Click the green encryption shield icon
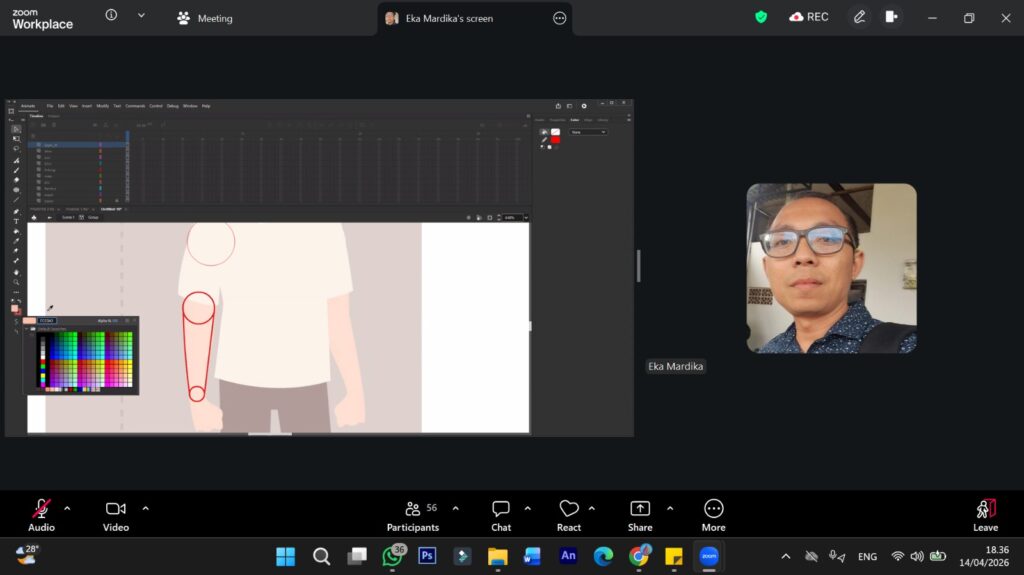Screen dimensions: 1024x575 [761, 17]
